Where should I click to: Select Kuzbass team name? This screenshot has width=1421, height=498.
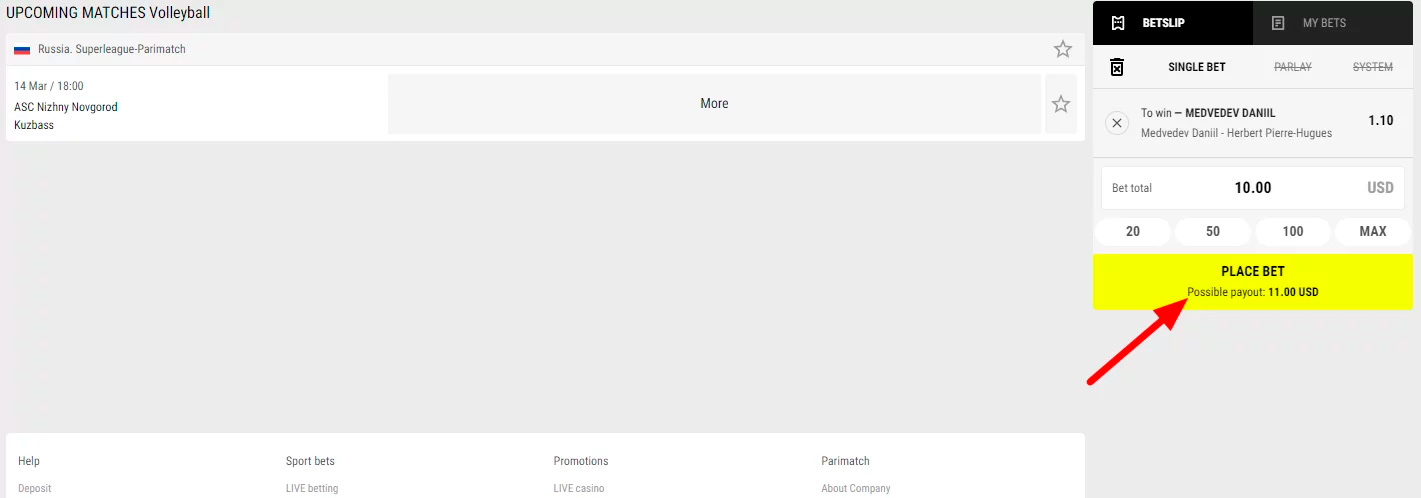point(34,125)
